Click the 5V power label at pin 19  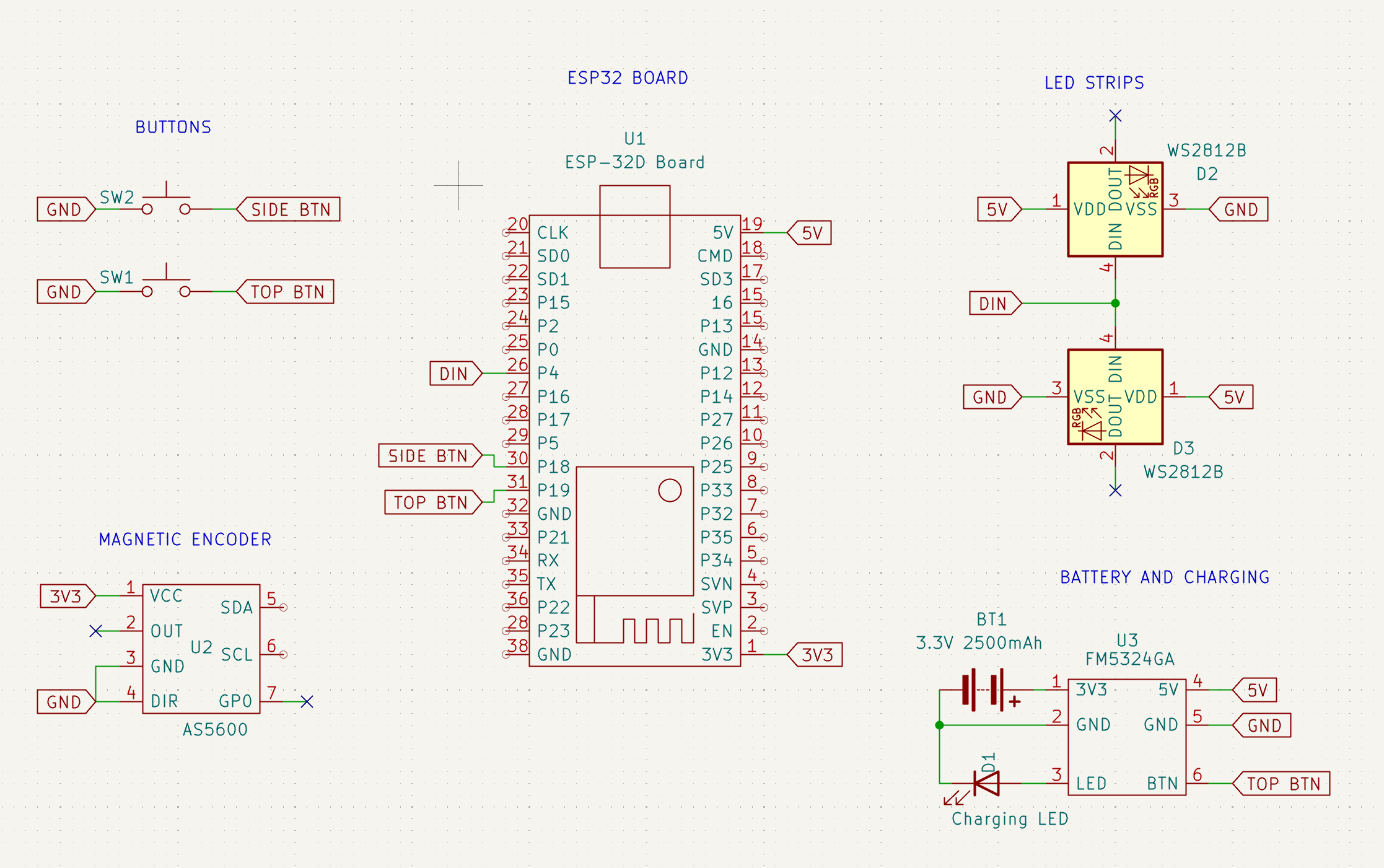point(810,233)
